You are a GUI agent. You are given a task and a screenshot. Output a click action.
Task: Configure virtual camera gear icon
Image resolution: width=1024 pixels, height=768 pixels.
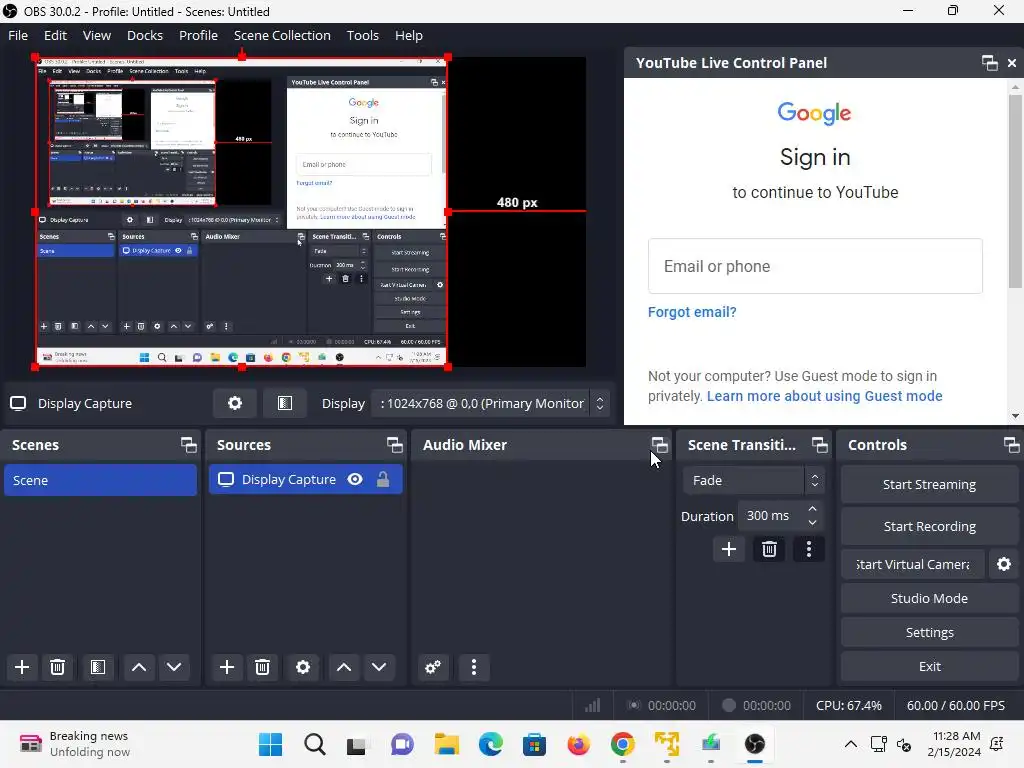click(1004, 564)
